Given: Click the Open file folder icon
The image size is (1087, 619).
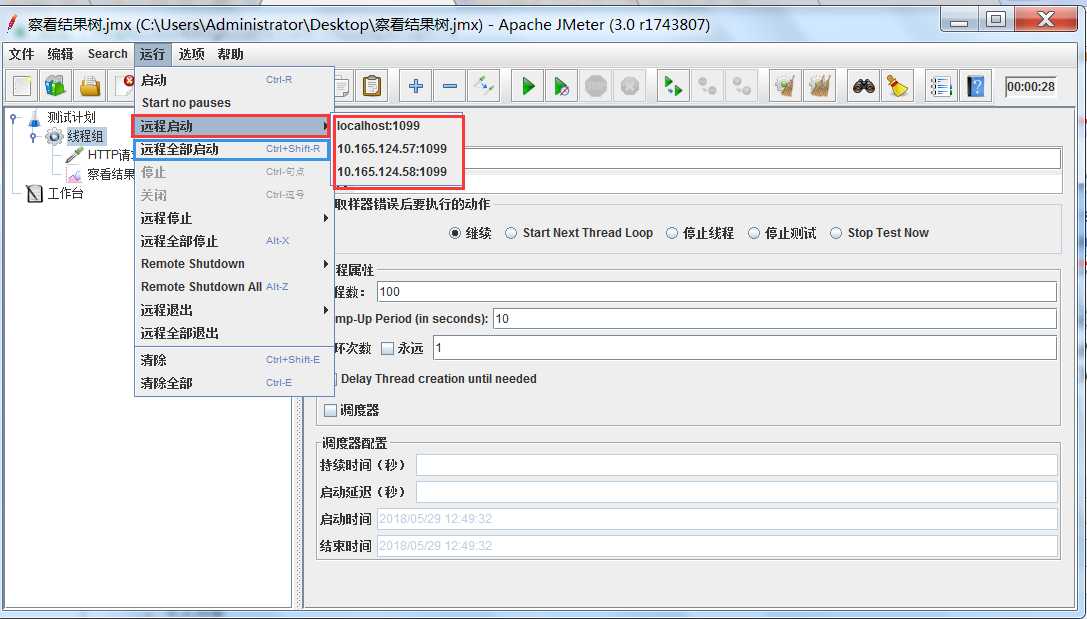Looking at the screenshot, I should pos(90,87).
